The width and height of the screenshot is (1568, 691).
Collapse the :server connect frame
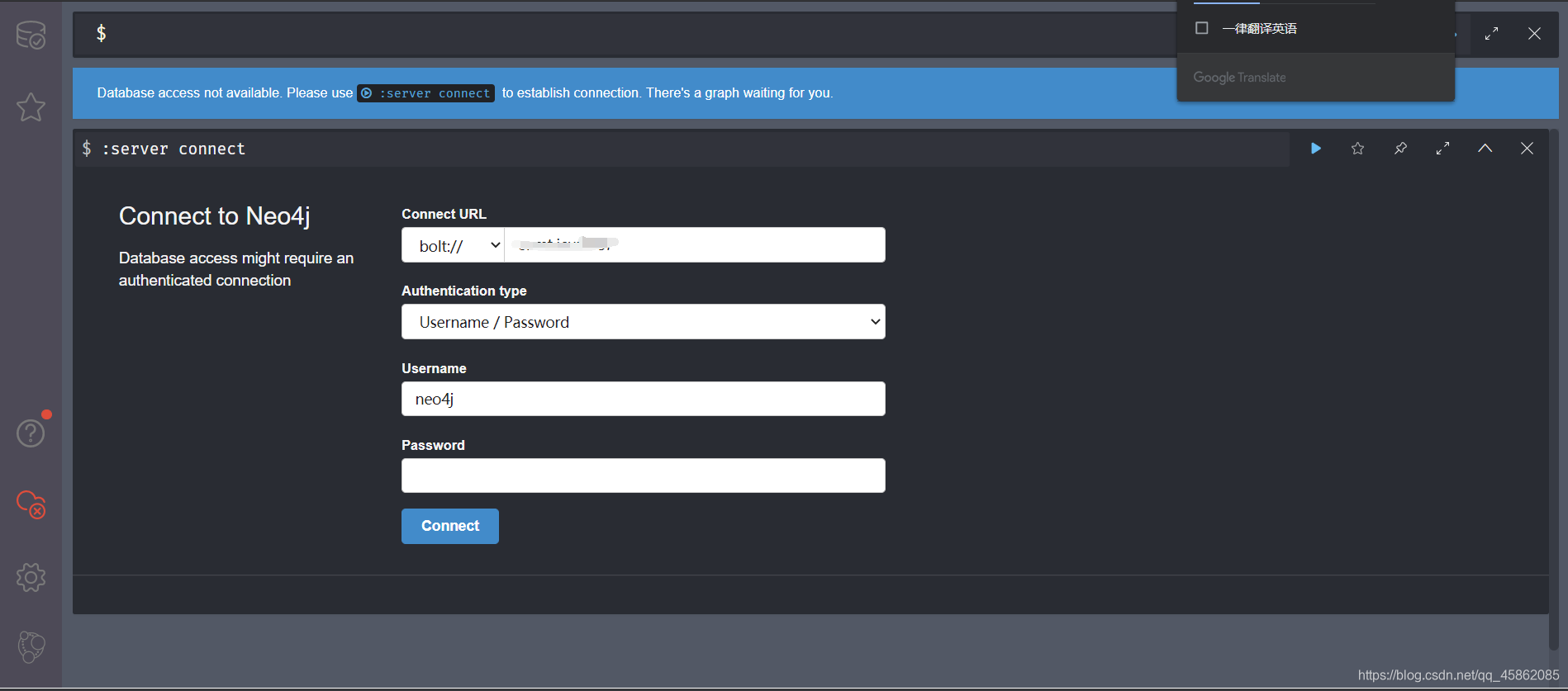click(1485, 149)
